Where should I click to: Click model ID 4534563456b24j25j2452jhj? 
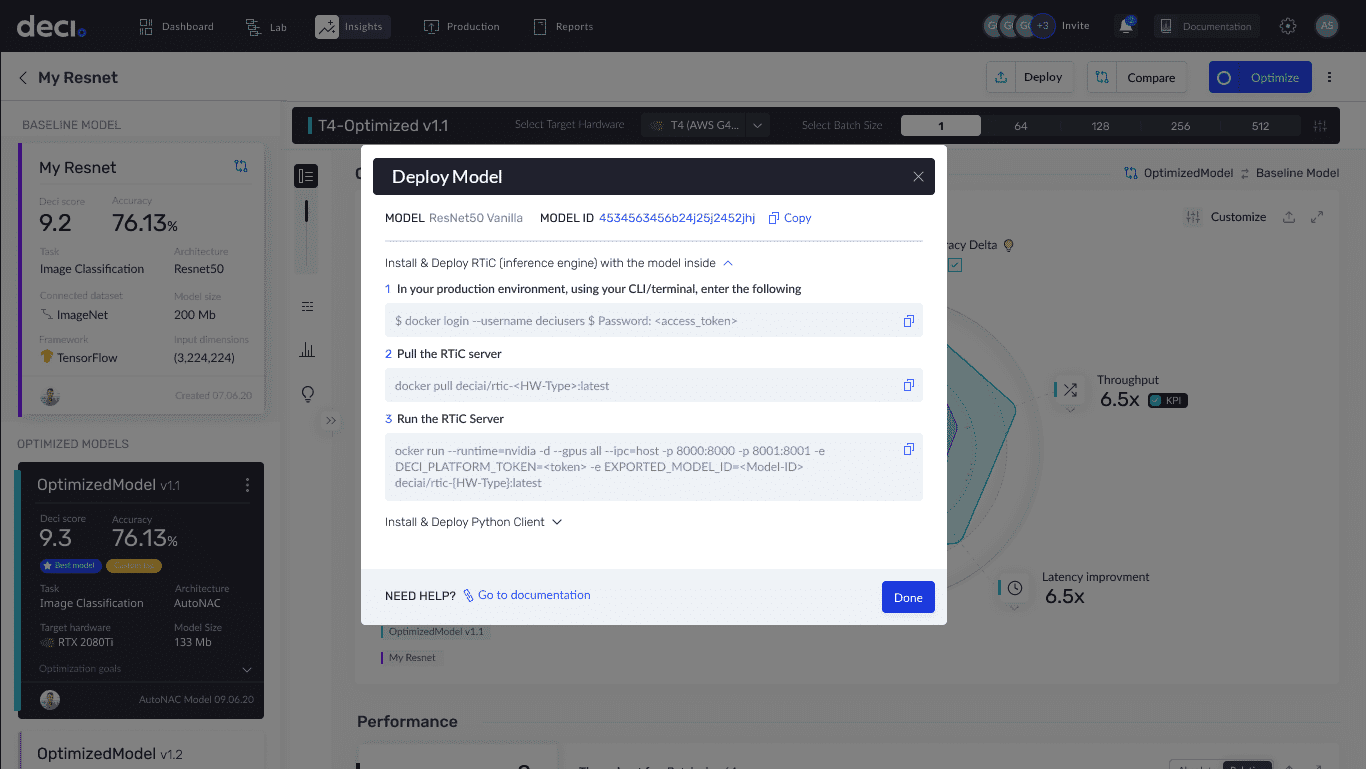coord(677,218)
